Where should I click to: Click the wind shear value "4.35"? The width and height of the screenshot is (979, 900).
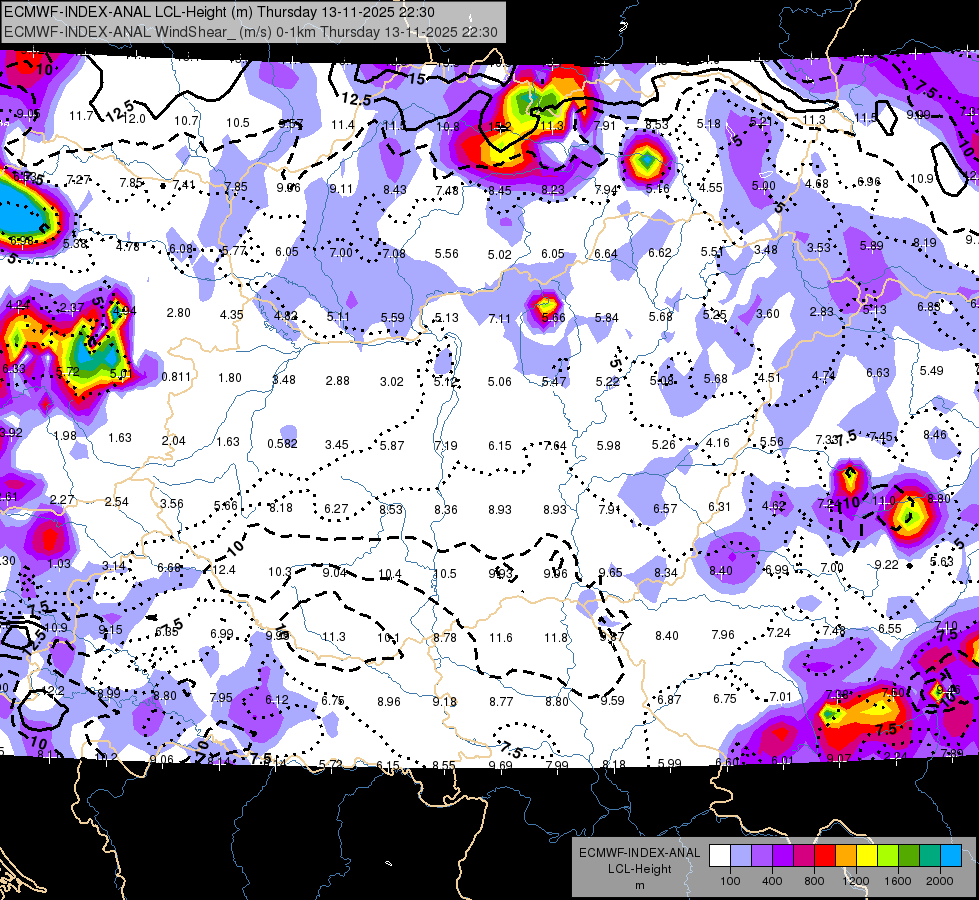pos(231,314)
